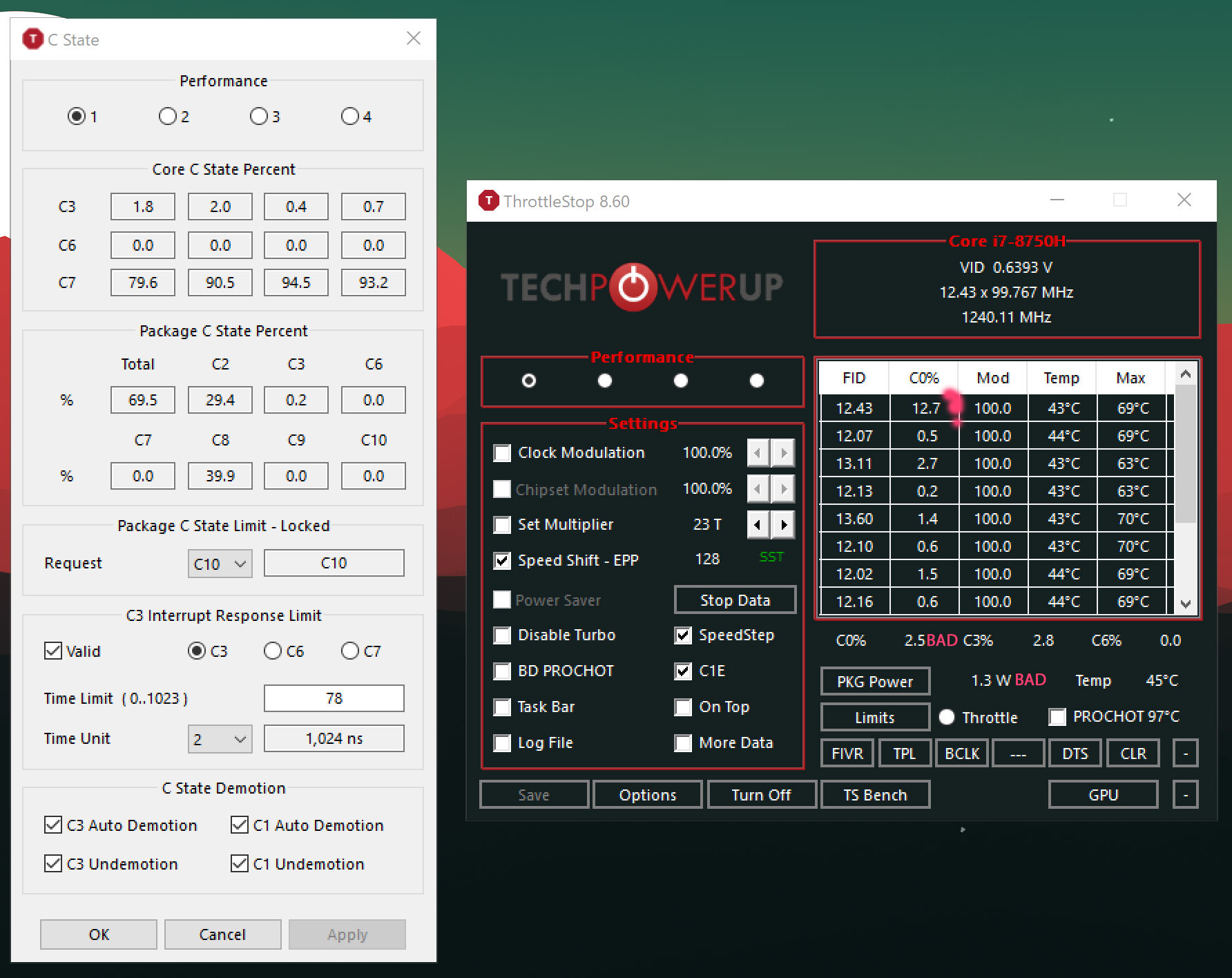Select Performance profile 3 in C State window
1232x978 pixels.
259,116
